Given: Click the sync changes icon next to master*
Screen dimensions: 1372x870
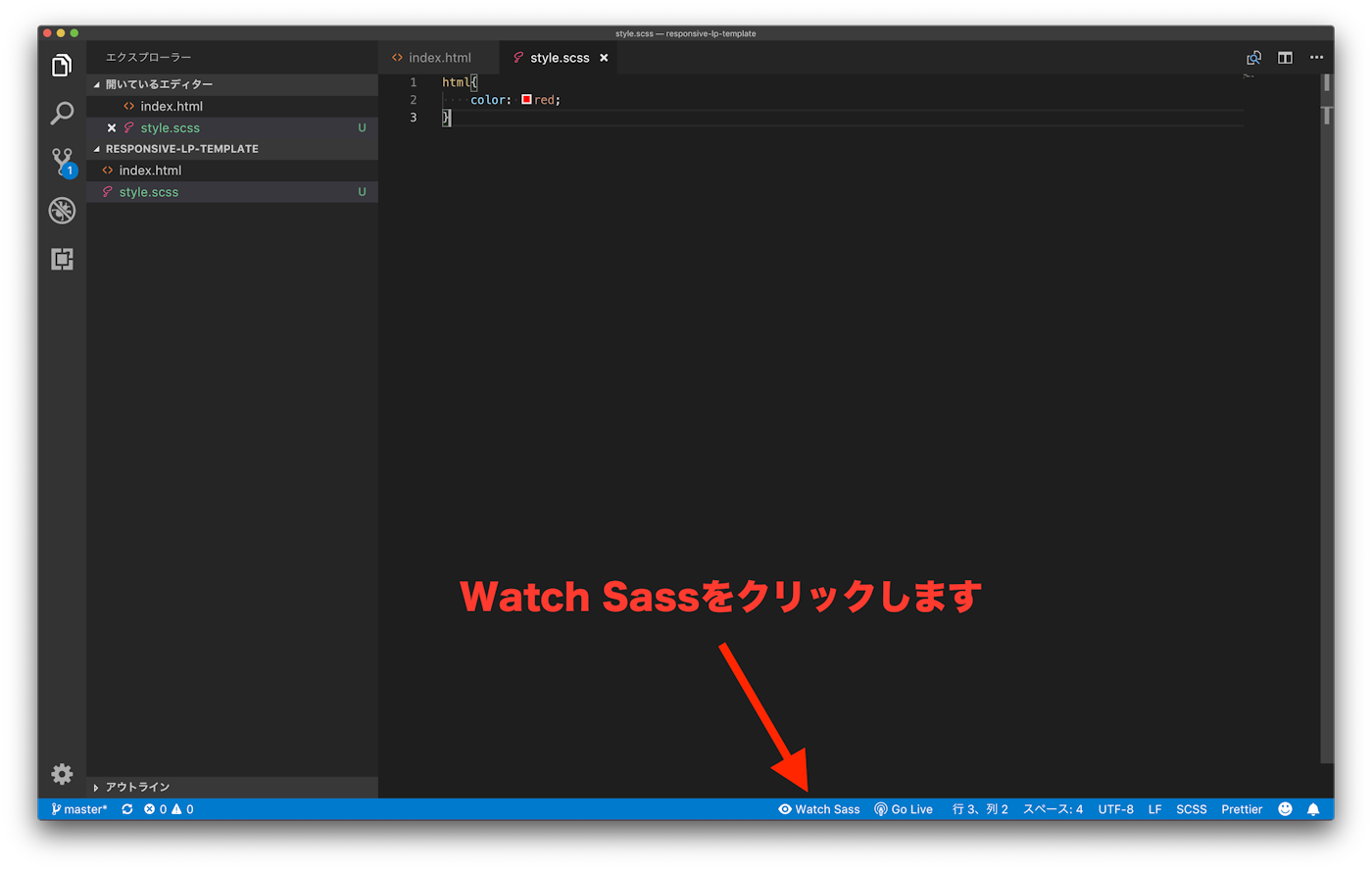Looking at the screenshot, I should coord(126,809).
